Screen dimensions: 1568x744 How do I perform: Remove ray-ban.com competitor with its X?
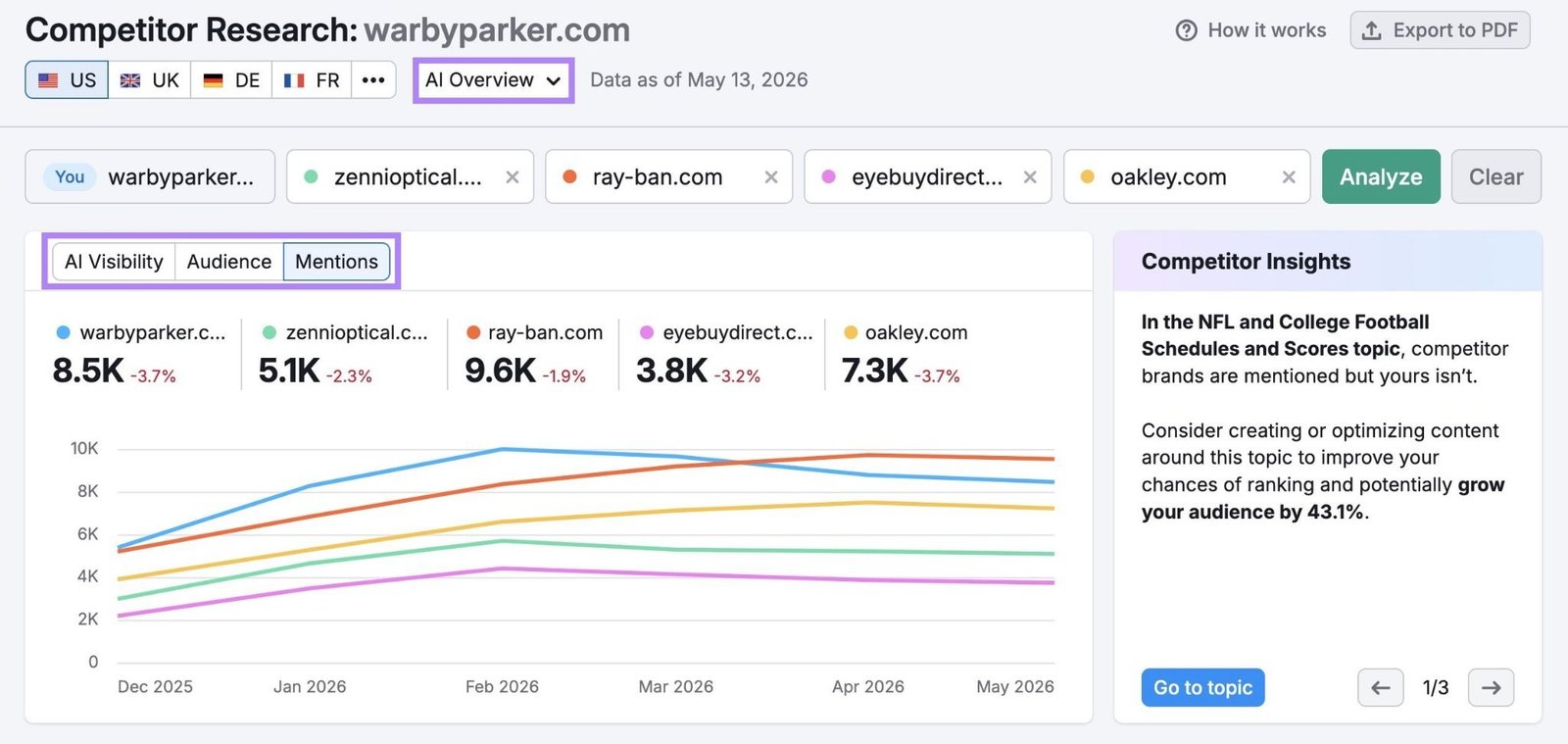pyautogui.click(x=771, y=177)
